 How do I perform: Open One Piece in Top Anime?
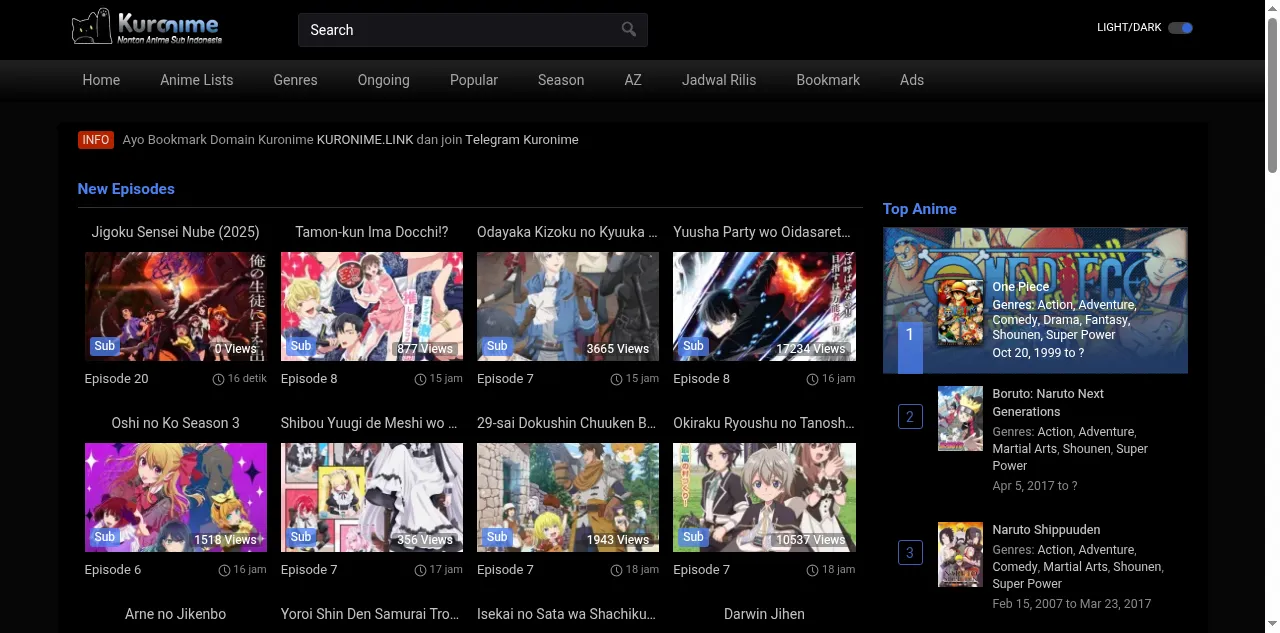pos(1021,287)
